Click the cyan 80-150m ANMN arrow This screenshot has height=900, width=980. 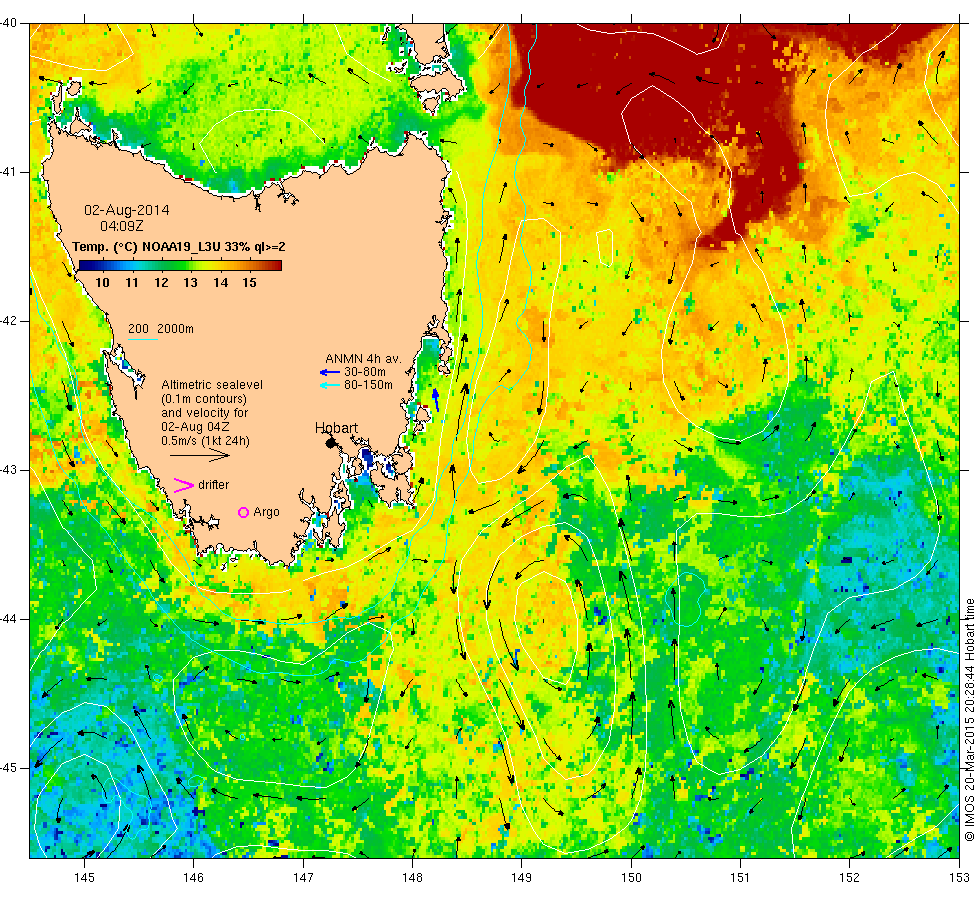click(329, 385)
